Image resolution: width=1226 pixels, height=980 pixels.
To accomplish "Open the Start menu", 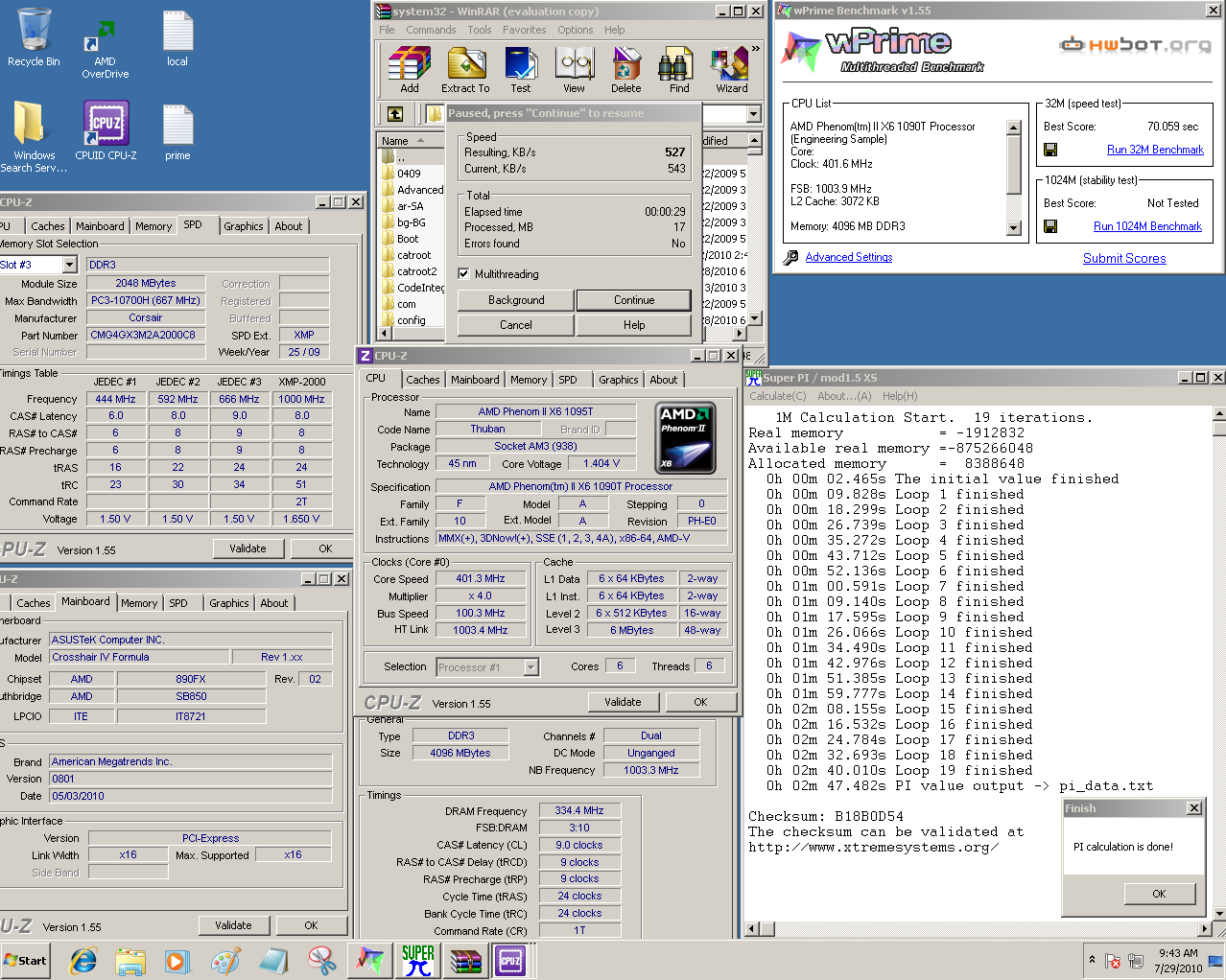I will coord(26,961).
